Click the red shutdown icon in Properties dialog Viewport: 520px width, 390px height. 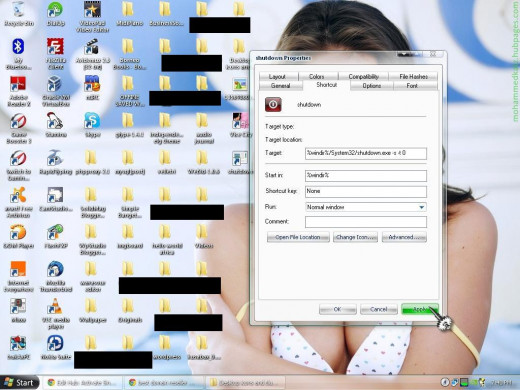[x=273, y=104]
